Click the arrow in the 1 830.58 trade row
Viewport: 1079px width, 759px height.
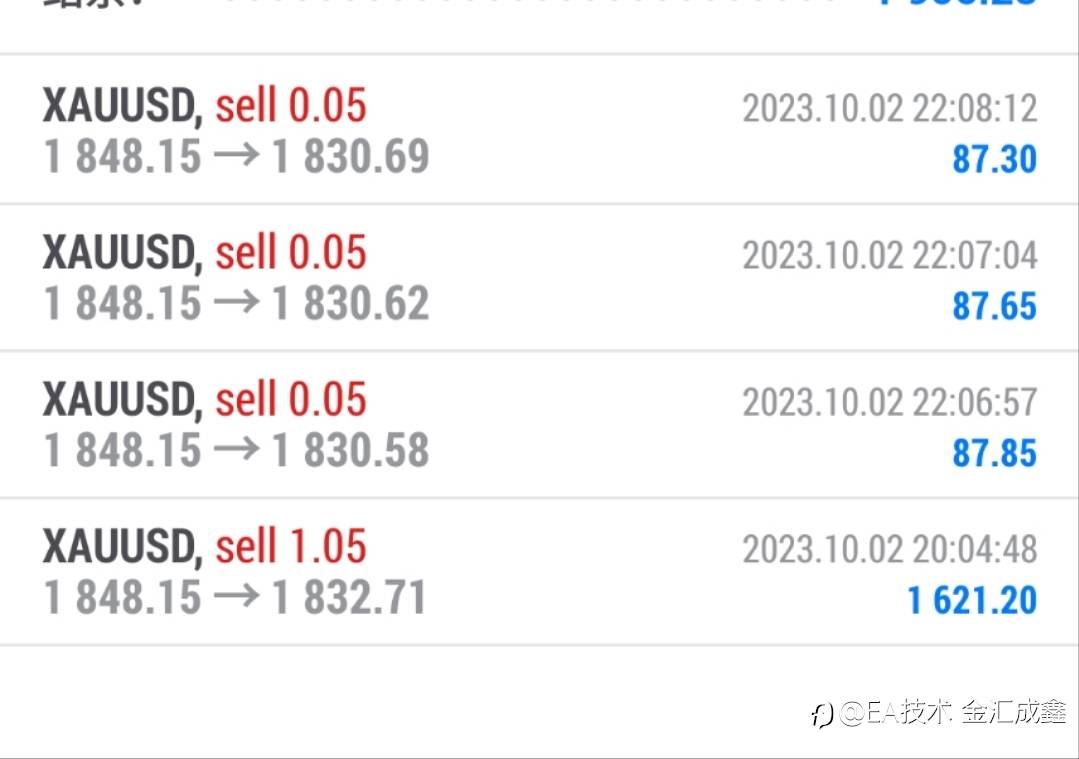click(x=236, y=451)
